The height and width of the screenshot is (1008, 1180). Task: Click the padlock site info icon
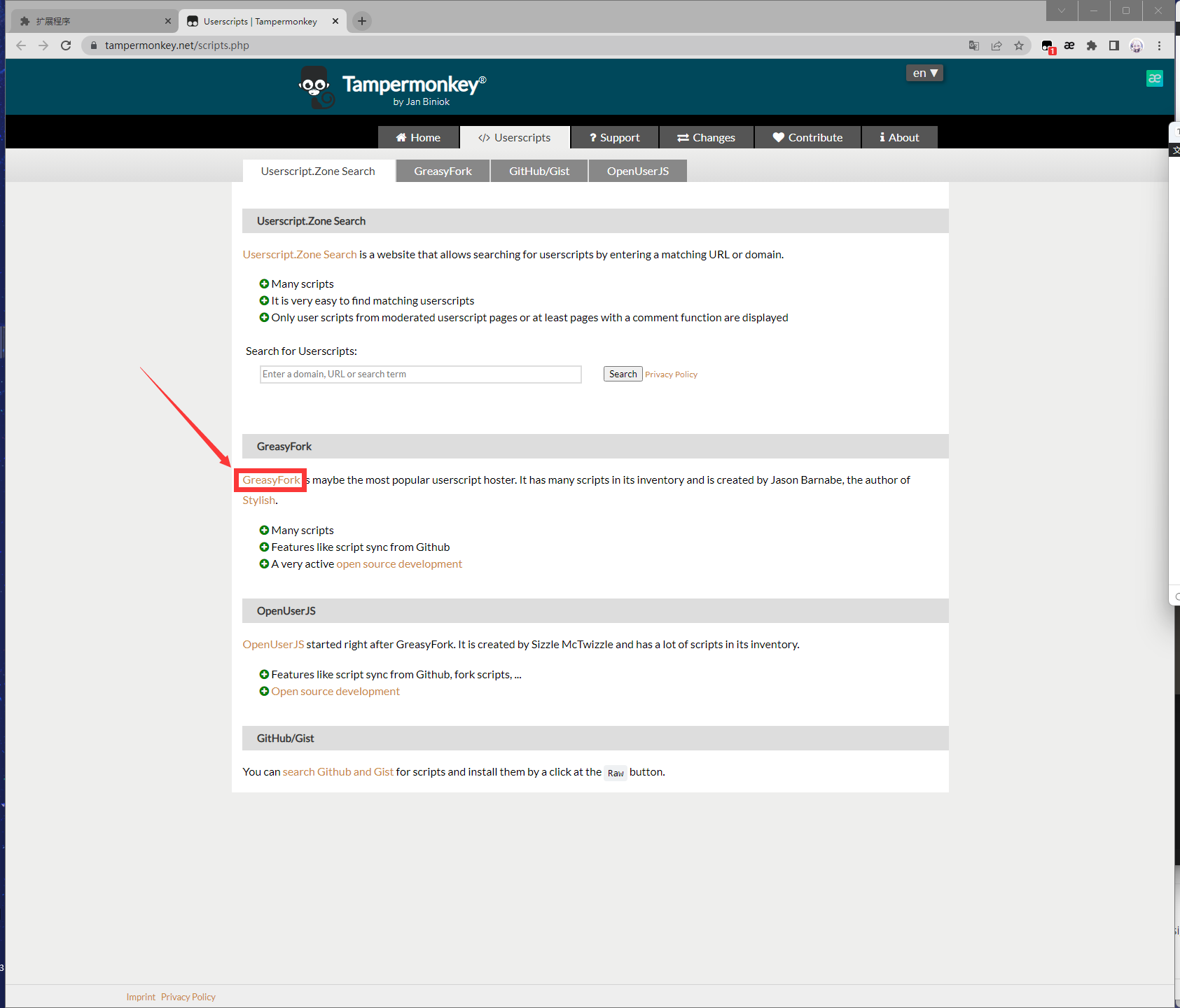[x=94, y=45]
